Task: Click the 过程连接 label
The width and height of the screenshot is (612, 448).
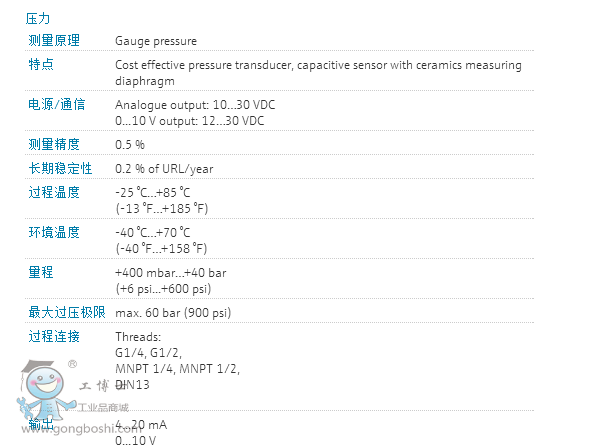Action: coord(54,336)
